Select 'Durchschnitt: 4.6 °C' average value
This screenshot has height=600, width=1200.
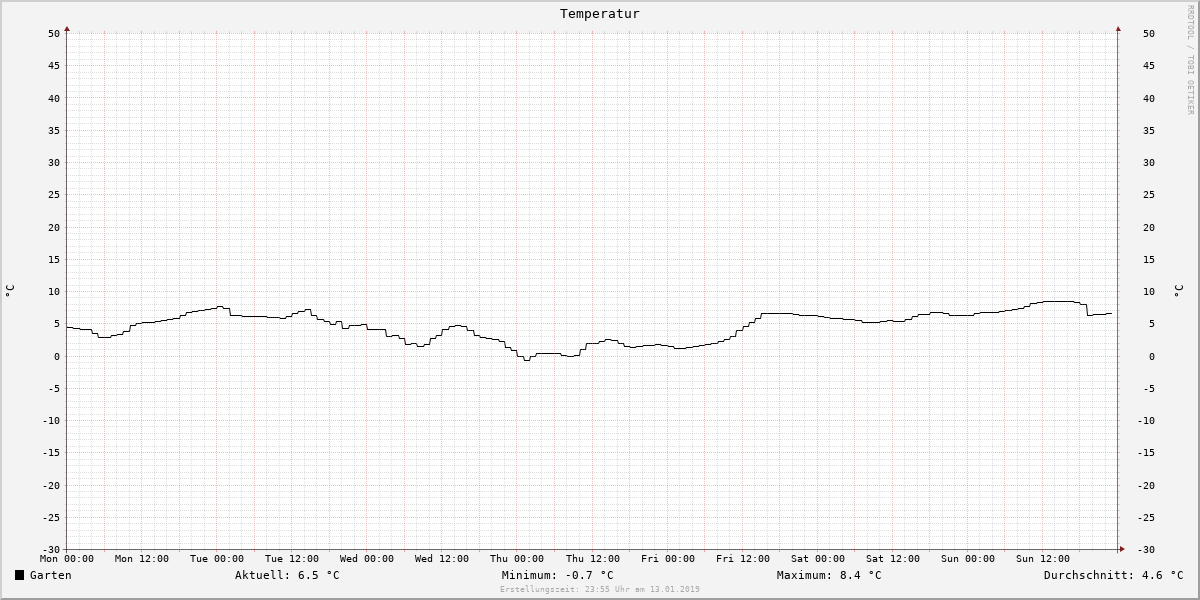click(x=1113, y=575)
